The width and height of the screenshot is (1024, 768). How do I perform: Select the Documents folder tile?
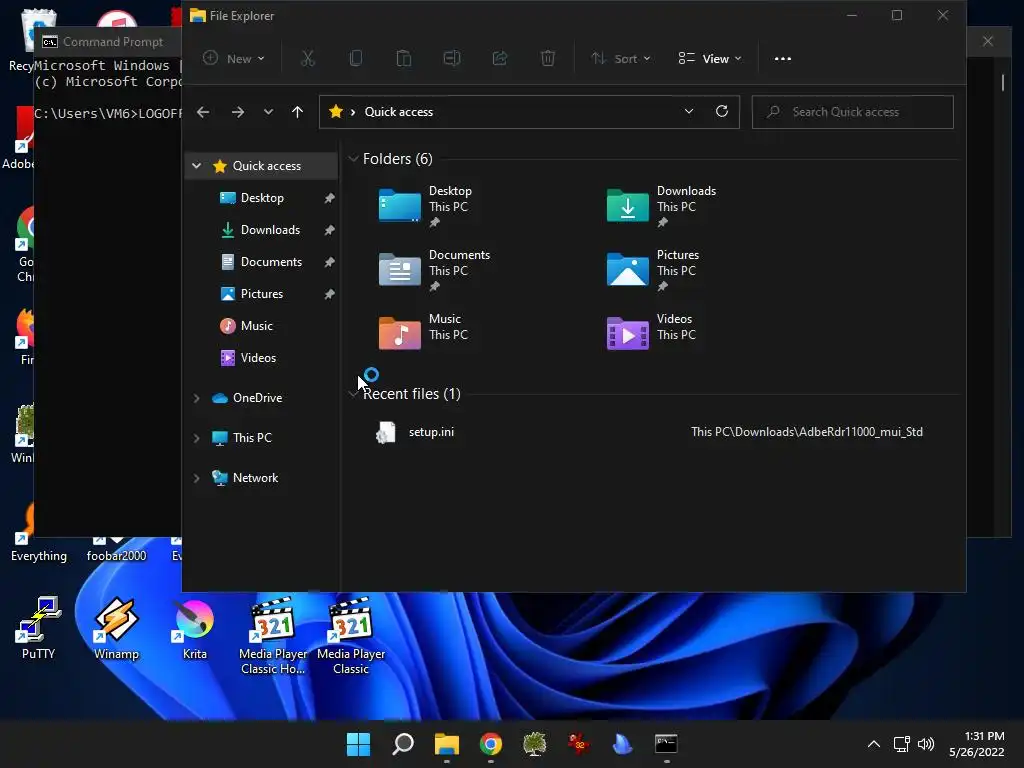click(434, 270)
